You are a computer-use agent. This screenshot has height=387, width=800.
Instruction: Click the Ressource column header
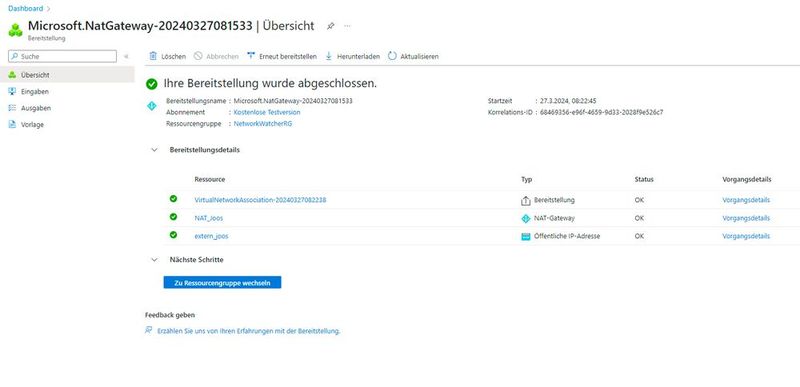pyautogui.click(x=209, y=179)
